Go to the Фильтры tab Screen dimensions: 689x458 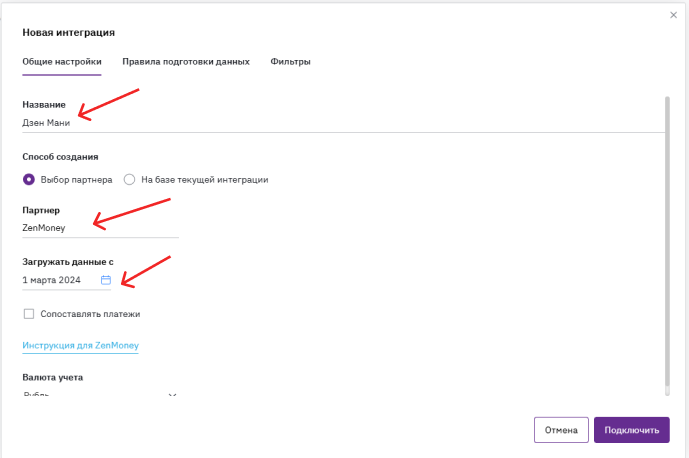(290, 62)
